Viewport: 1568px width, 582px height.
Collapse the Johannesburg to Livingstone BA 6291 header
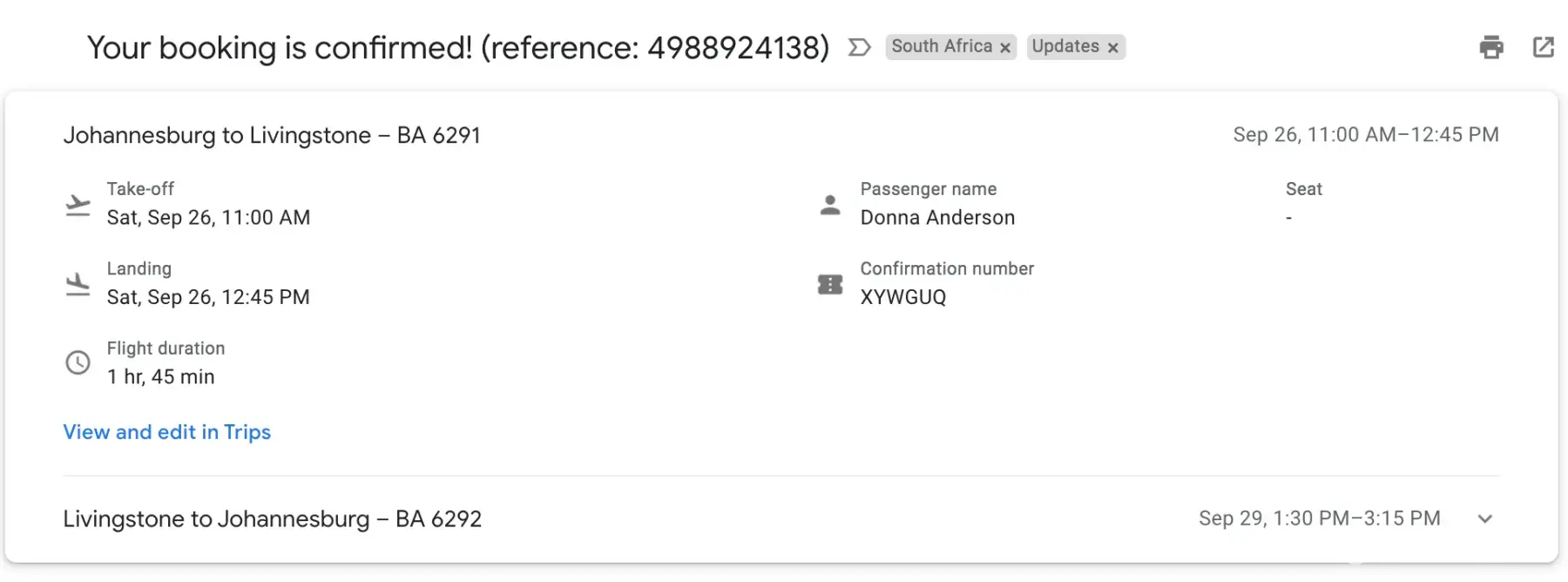click(272, 136)
